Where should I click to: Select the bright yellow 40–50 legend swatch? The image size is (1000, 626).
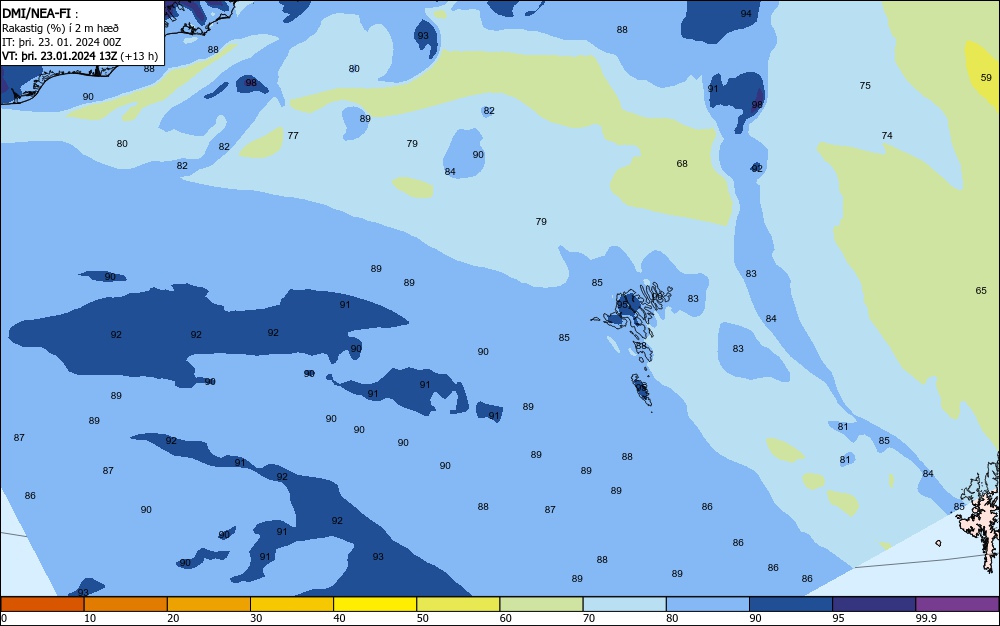[x=375, y=604]
